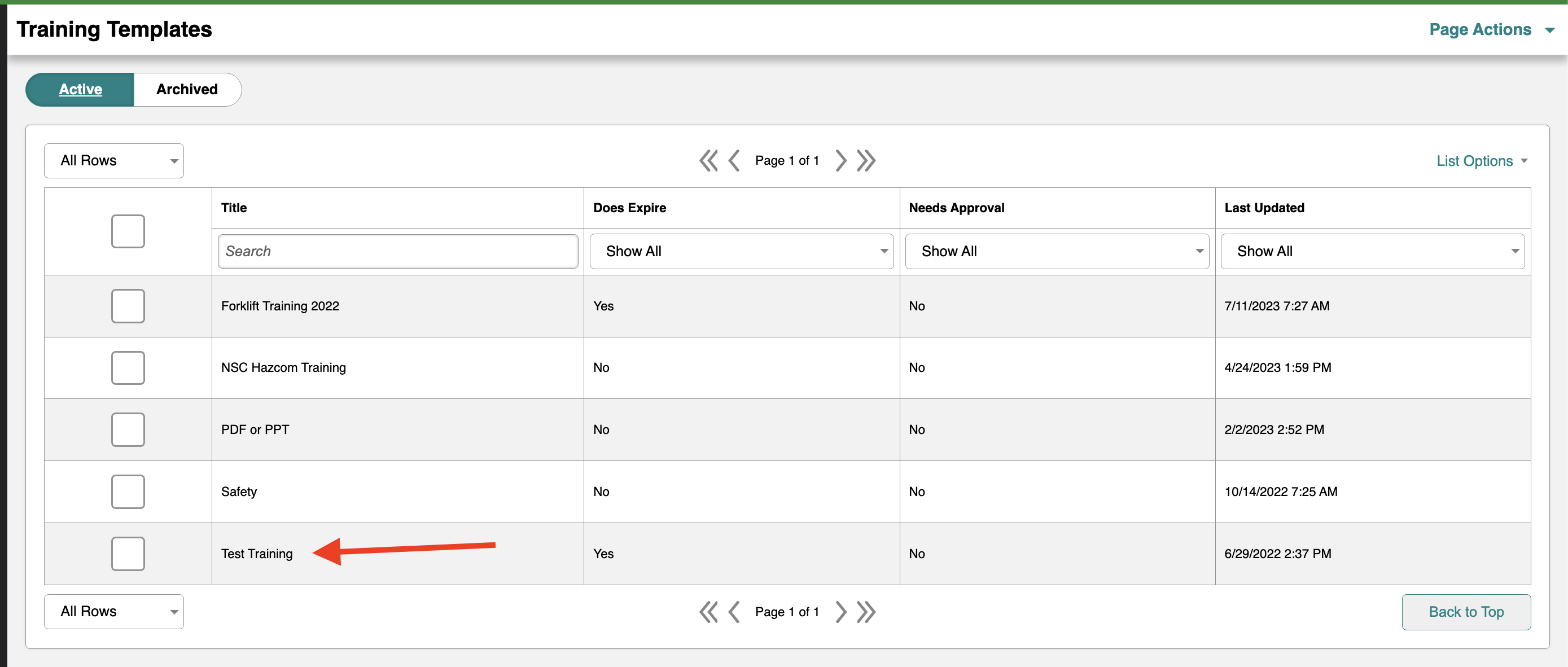Click date 10/14/2022 7:25 AM
Image resolution: width=1568 pixels, height=667 pixels.
pyautogui.click(x=1281, y=492)
